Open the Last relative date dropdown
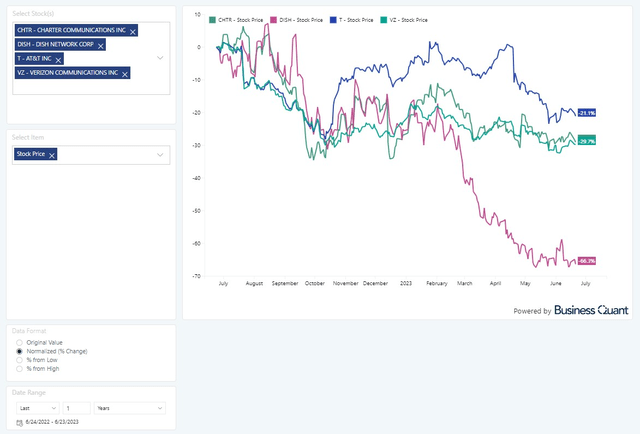Image resolution: width=640 pixels, height=434 pixels. (38, 408)
